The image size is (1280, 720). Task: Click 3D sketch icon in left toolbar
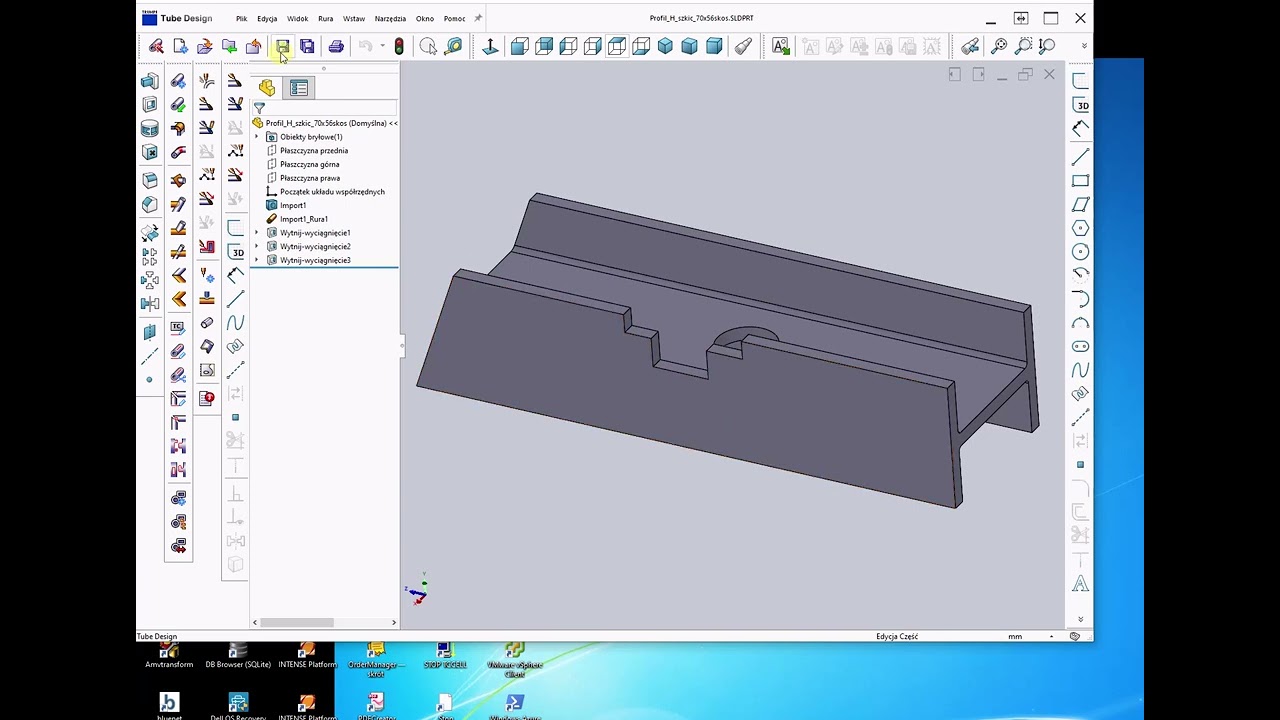(236, 251)
